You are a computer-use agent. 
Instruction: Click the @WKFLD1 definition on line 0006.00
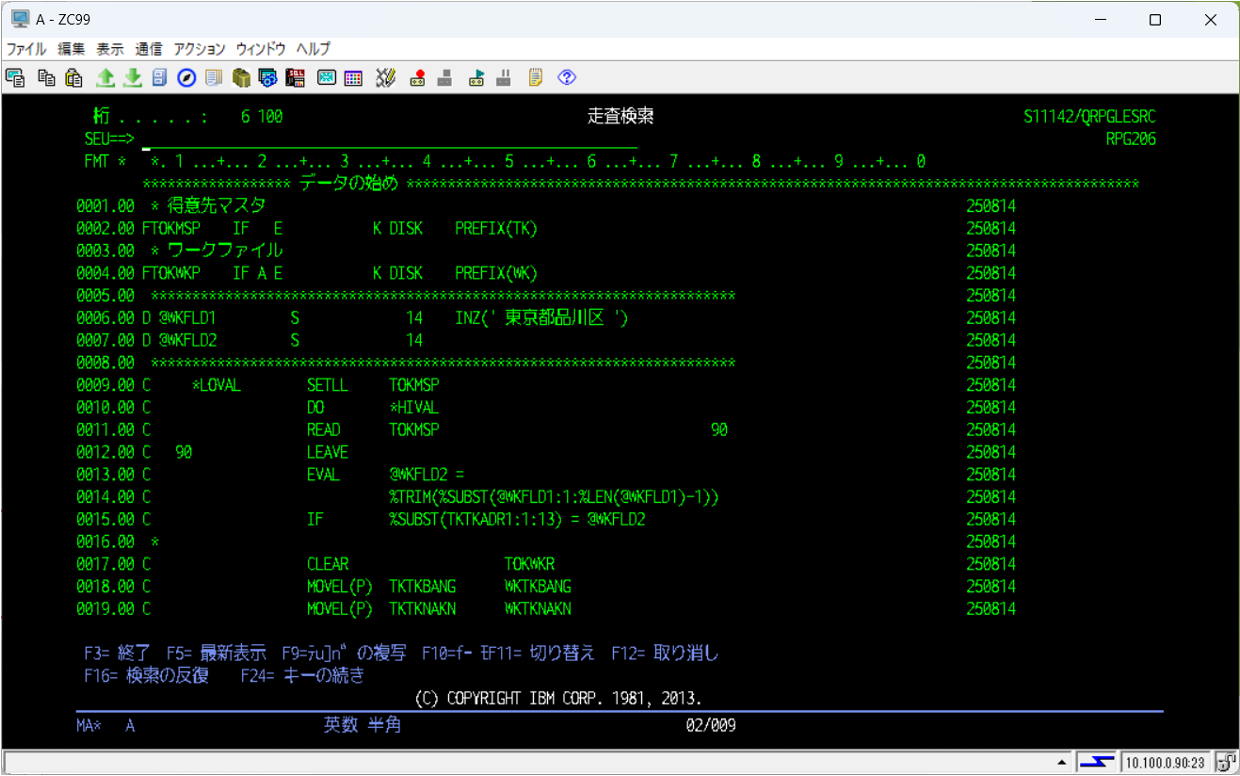tap(187, 318)
